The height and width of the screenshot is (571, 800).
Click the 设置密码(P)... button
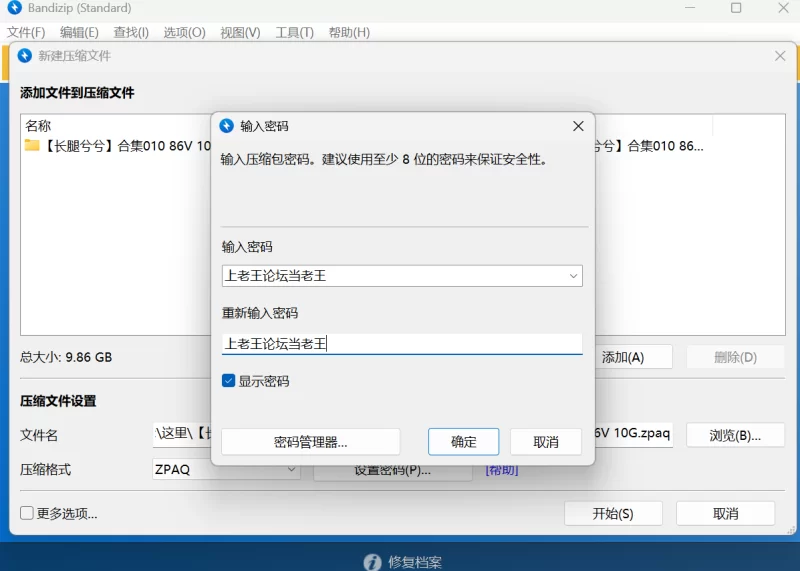tap(393, 472)
